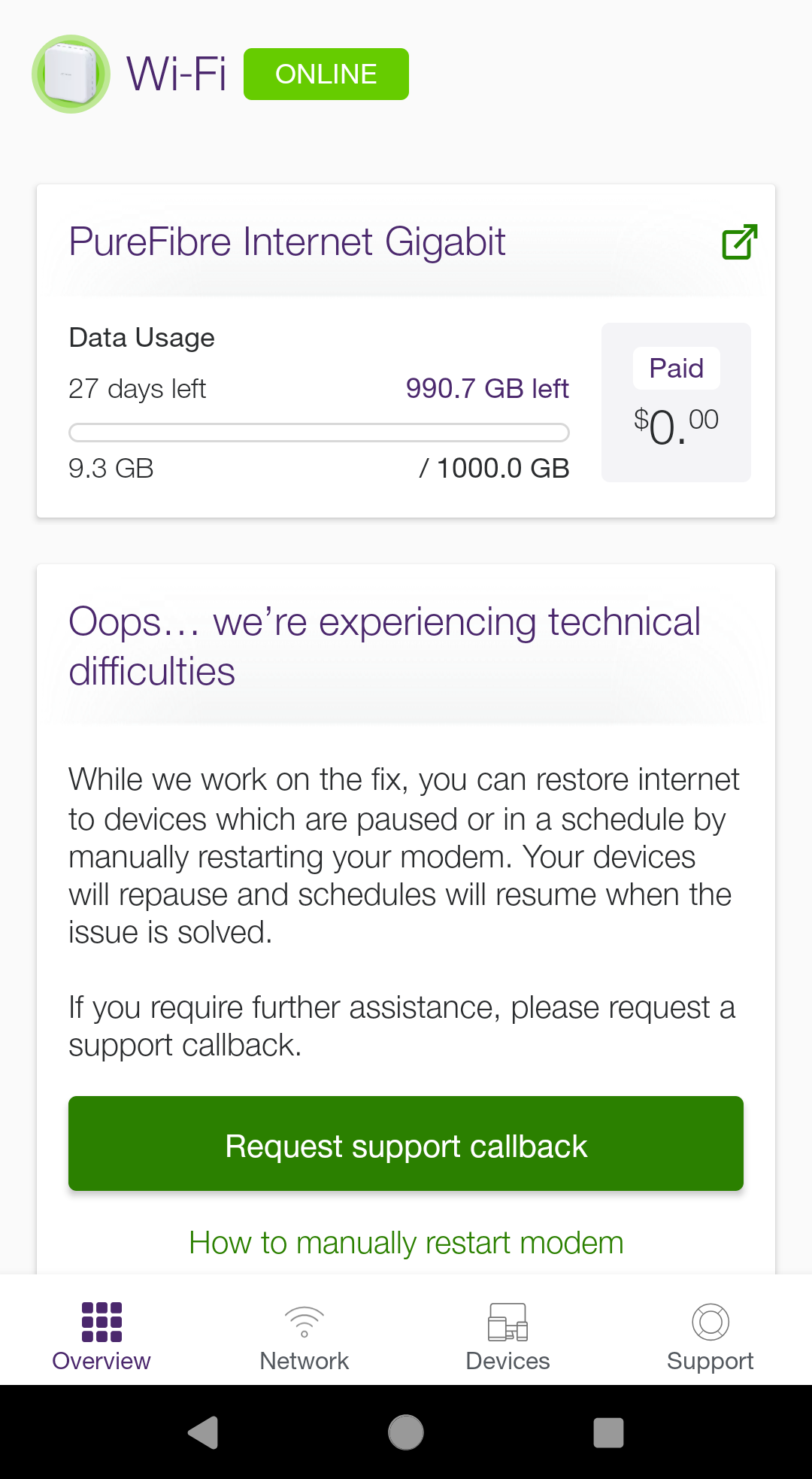Select the PureFibre Internet Gigabit title

pyautogui.click(x=287, y=242)
